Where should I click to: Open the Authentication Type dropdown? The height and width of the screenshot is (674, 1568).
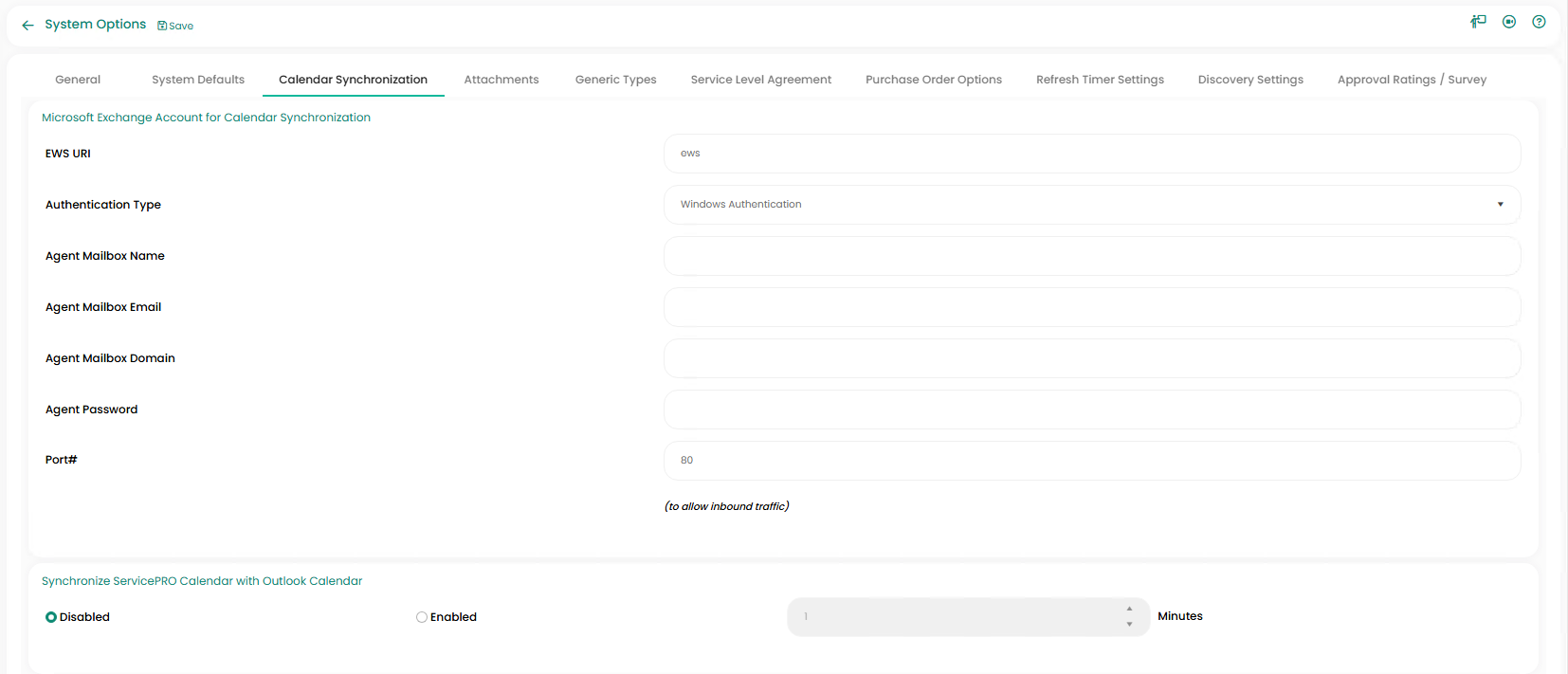tap(1092, 205)
